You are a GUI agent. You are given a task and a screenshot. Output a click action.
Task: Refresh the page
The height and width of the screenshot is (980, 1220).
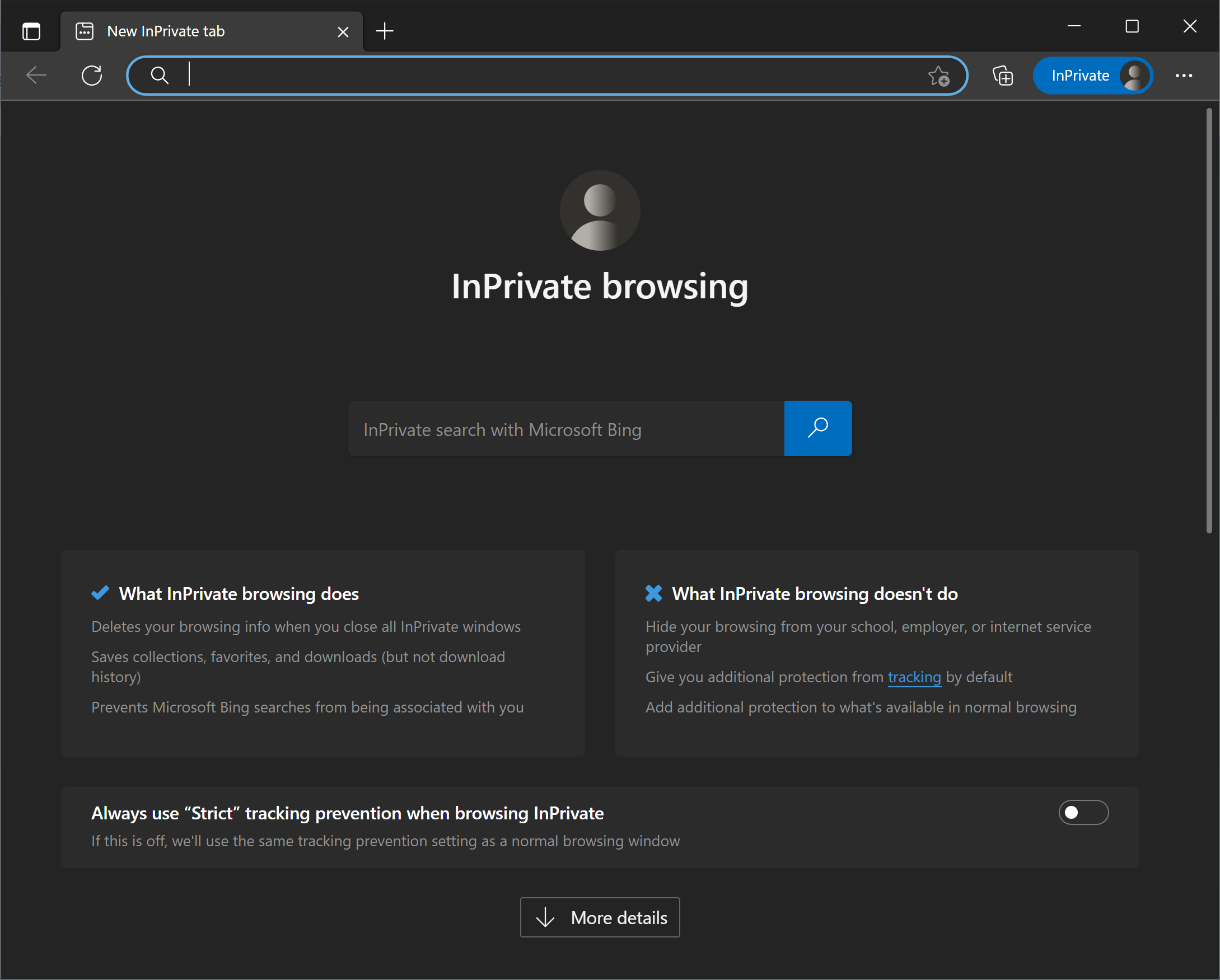(92, 75)
